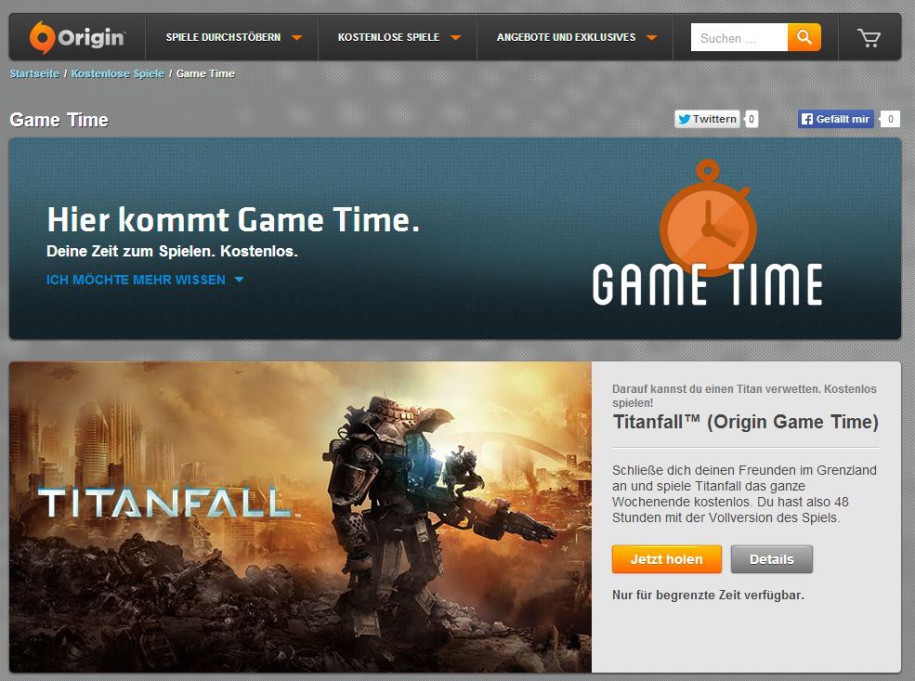Image resolution: width=915 pixels, height=681 pixels.
Task: Click the Origin logo in the header
Action: click(x=76, y=37)
